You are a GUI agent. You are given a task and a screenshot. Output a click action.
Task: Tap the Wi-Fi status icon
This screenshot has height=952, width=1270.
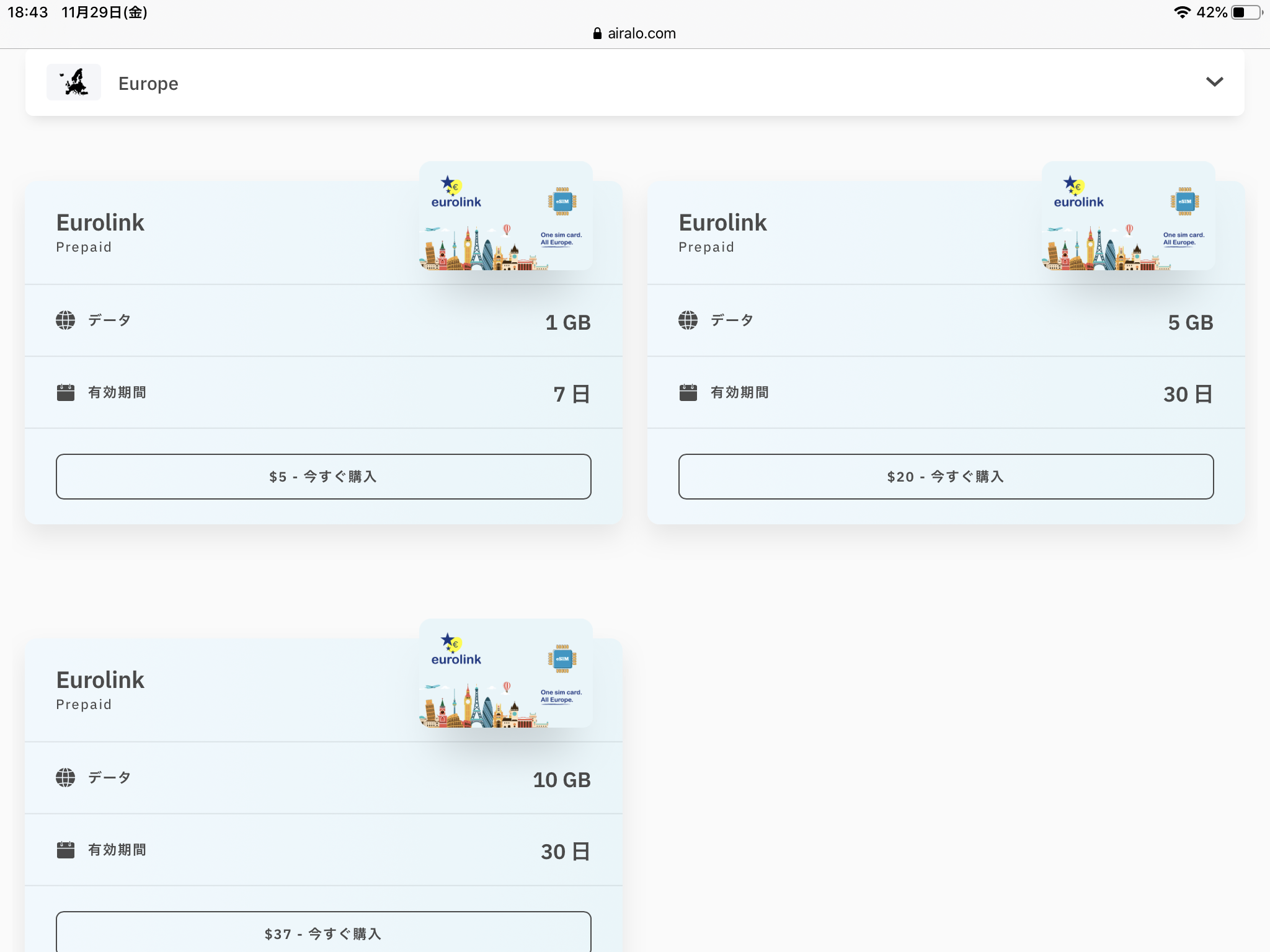[x=1182, y=12]
